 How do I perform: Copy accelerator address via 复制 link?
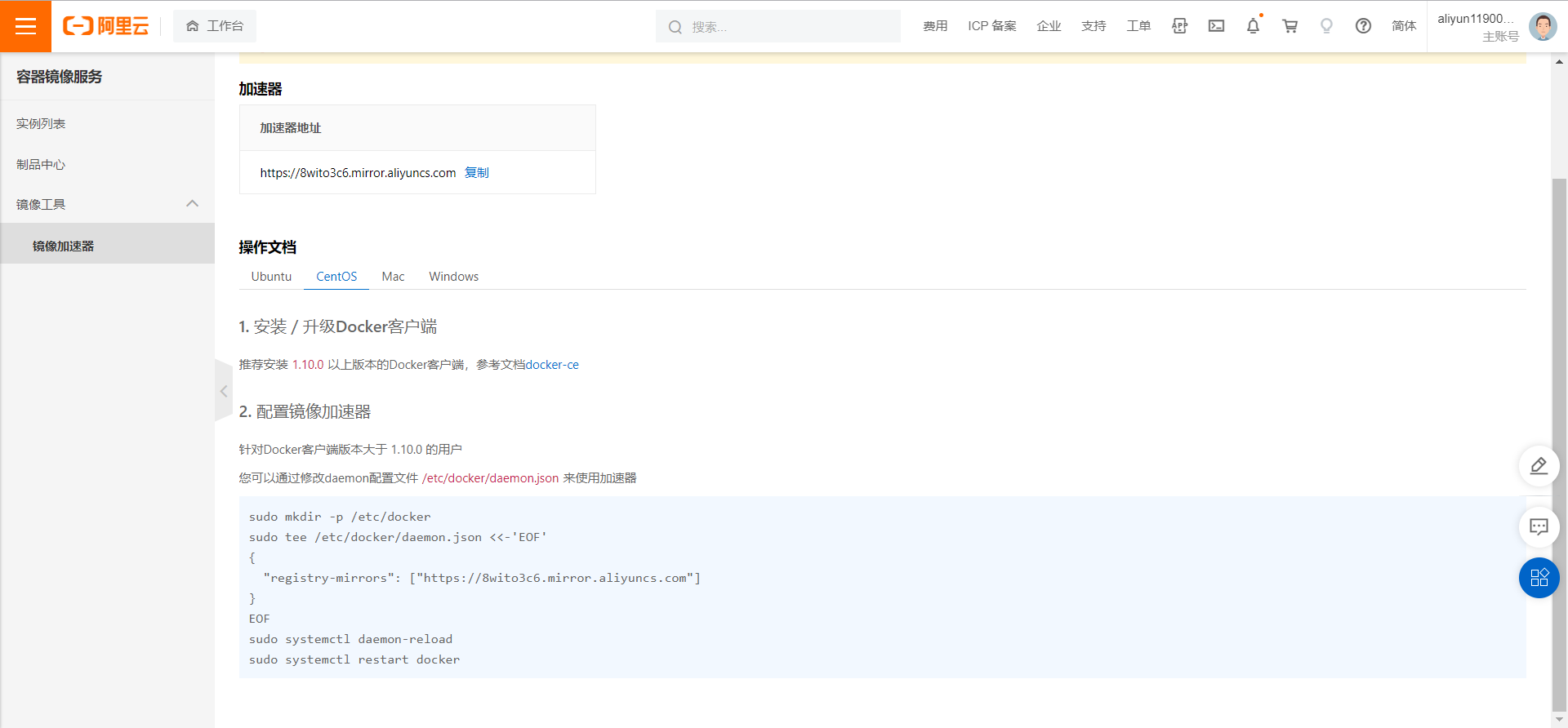coord(476,172)
